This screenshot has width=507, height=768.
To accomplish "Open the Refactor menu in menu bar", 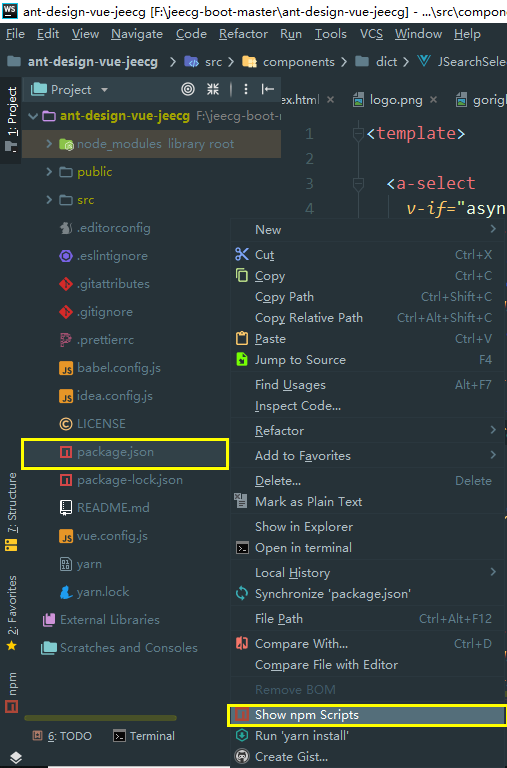I will 243,34.
